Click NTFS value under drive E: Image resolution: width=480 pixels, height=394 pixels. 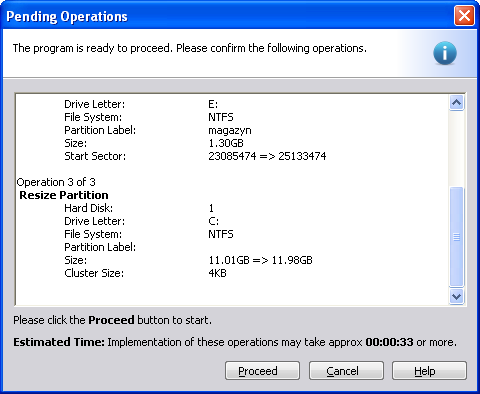[x=221, y=117]
